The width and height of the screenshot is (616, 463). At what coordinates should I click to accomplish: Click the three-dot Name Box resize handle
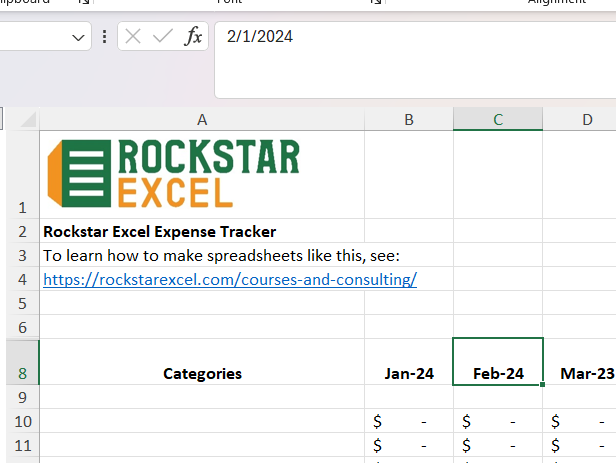tap(105, 37)
